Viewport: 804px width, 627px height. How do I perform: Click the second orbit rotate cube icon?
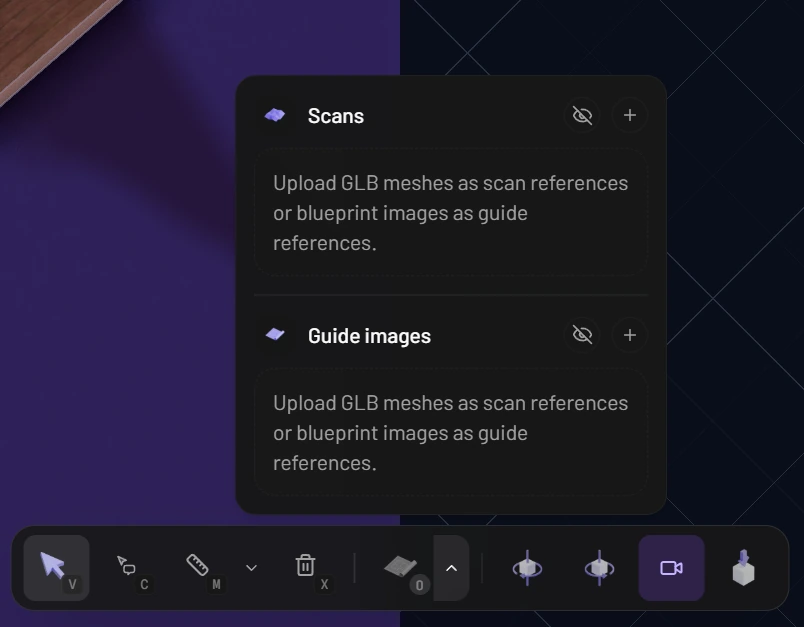[599, 568]
